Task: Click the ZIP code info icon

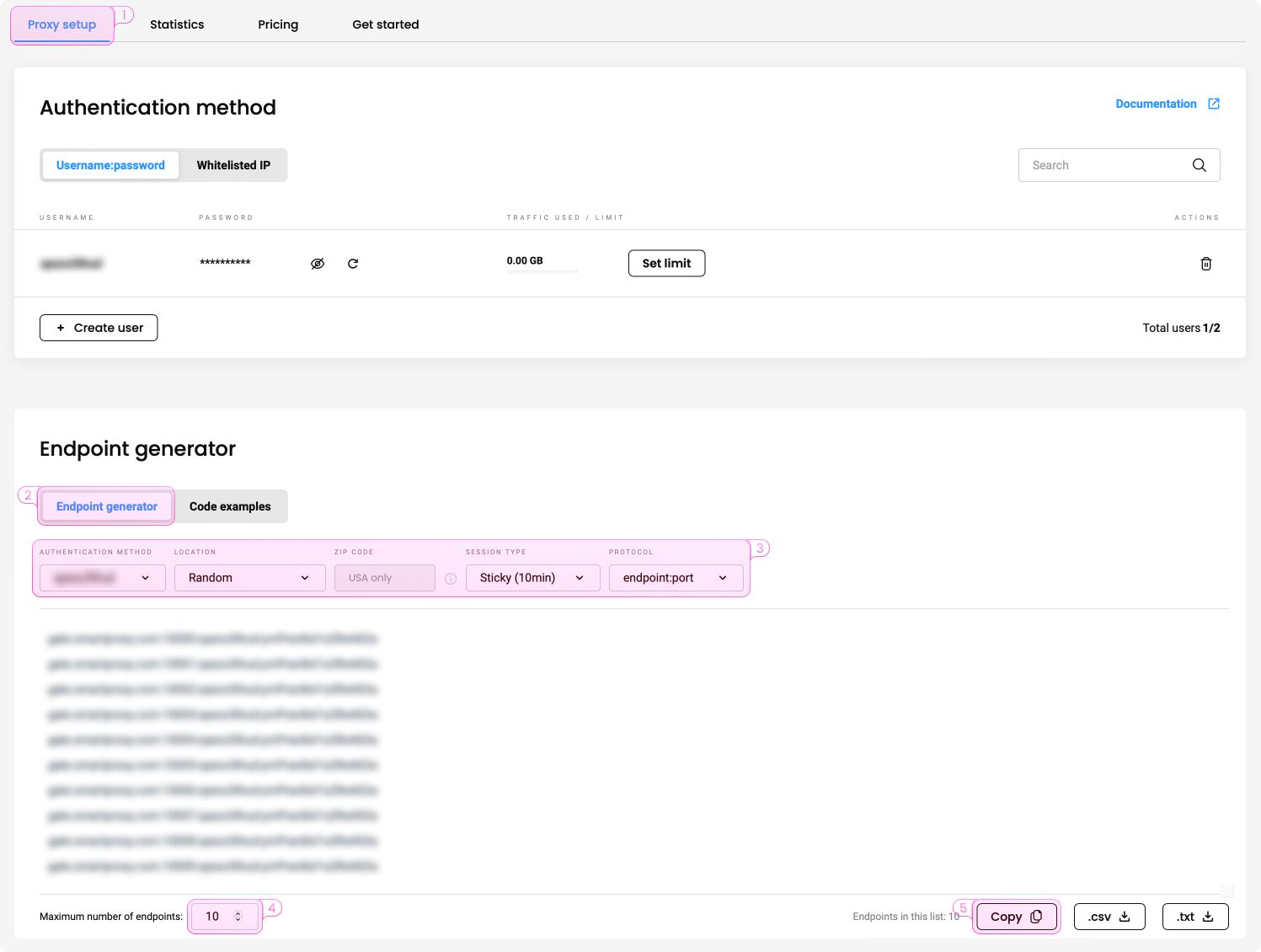Action: point(451,579)
